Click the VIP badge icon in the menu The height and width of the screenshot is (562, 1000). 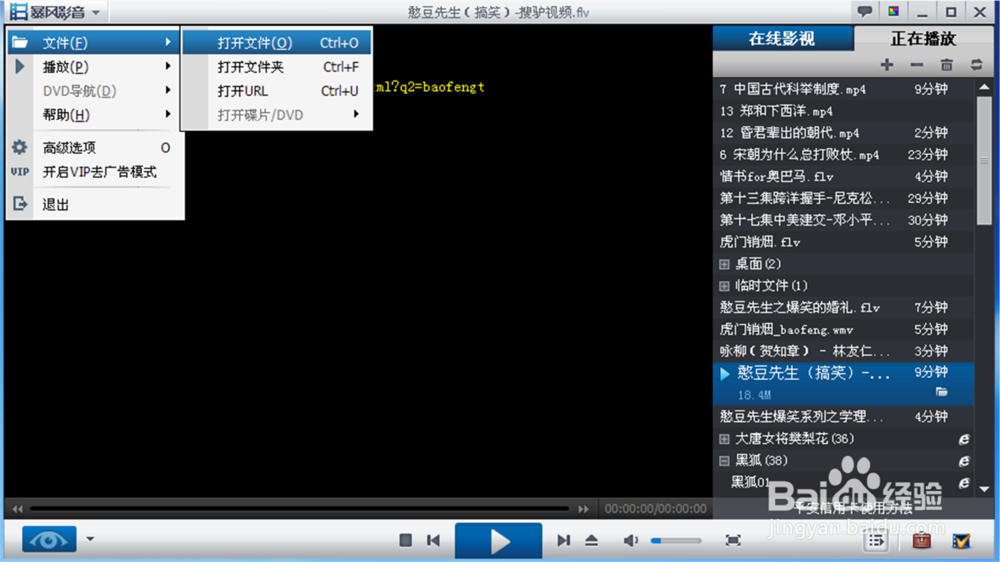(x=20, y=172)
